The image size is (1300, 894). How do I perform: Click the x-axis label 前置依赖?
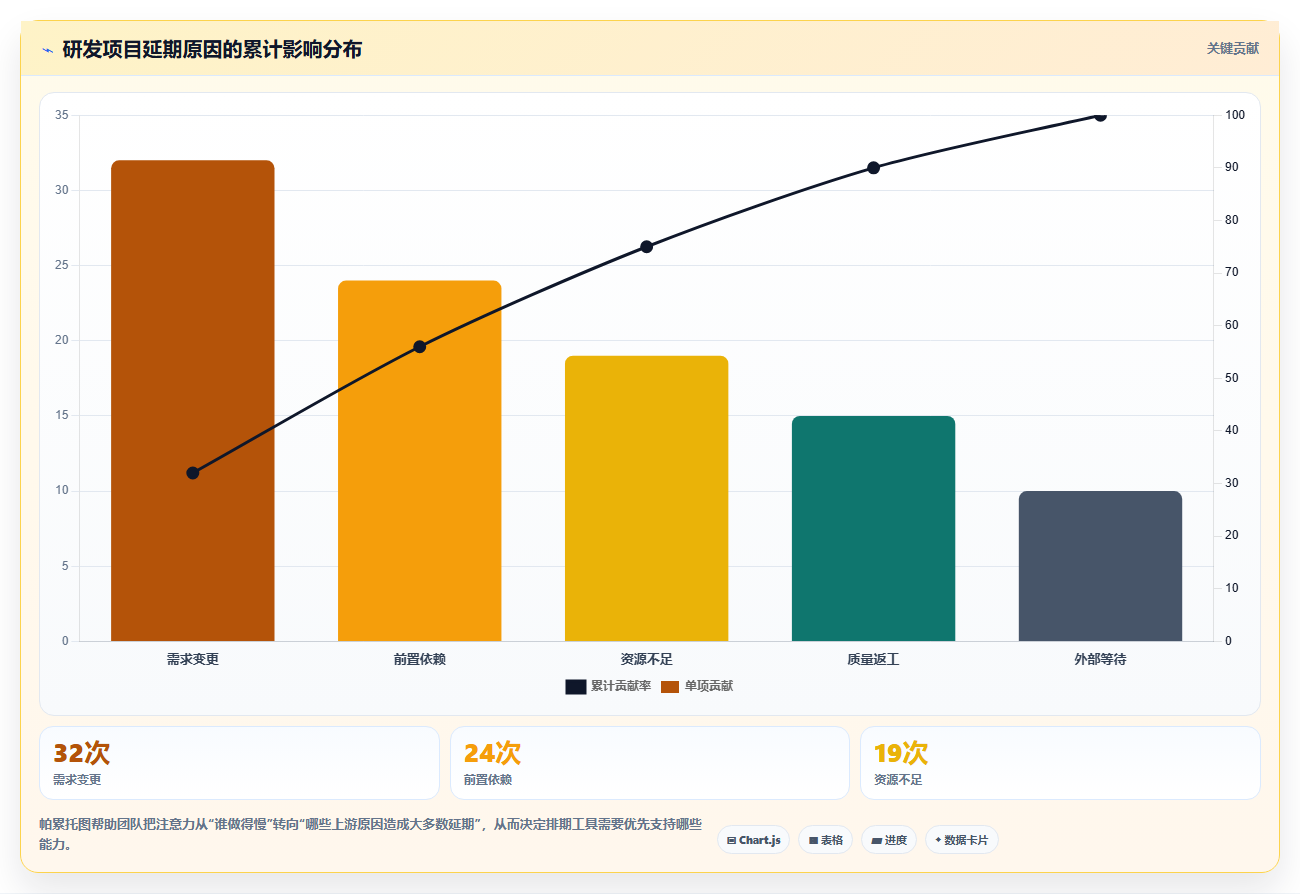(419, 660)
